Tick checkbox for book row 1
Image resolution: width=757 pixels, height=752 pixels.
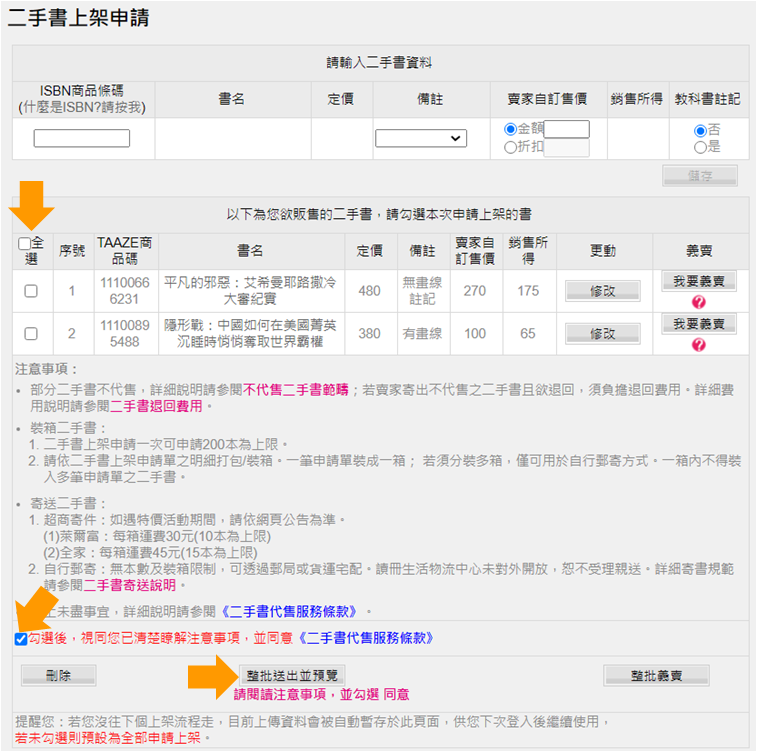coord(31,291)
